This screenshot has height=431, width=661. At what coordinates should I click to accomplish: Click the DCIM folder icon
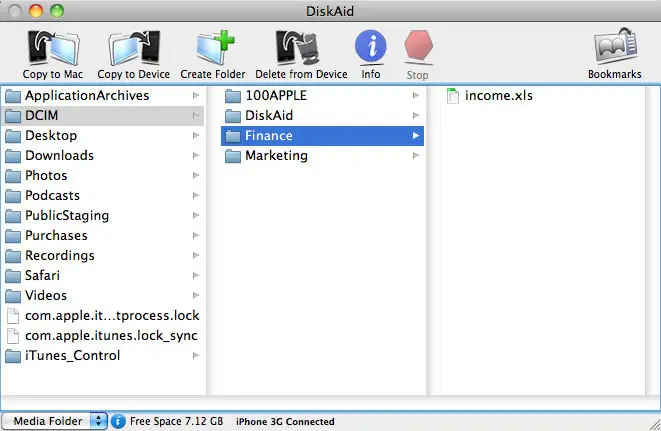pos(13,116)
